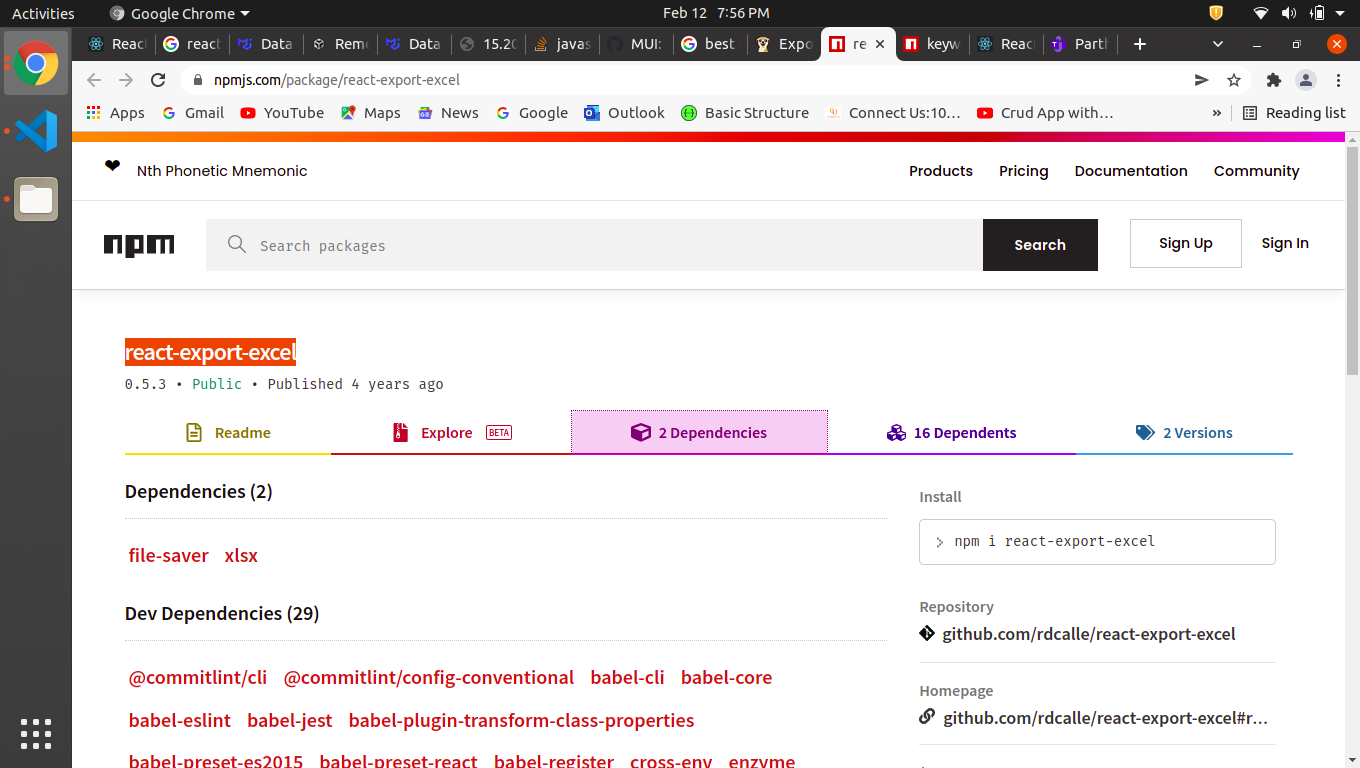This screenshot has height=768, width=1360.
Task: Open the tab search dropdown arrow
Action: pos(1218,44)
